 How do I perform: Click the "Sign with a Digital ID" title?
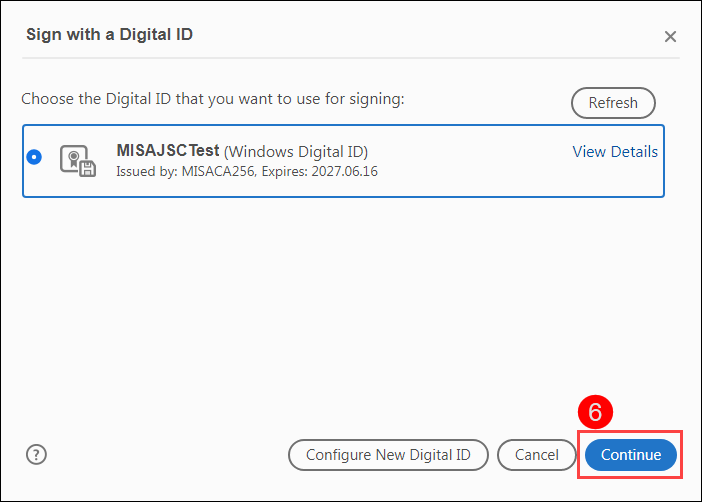[109, 35]
